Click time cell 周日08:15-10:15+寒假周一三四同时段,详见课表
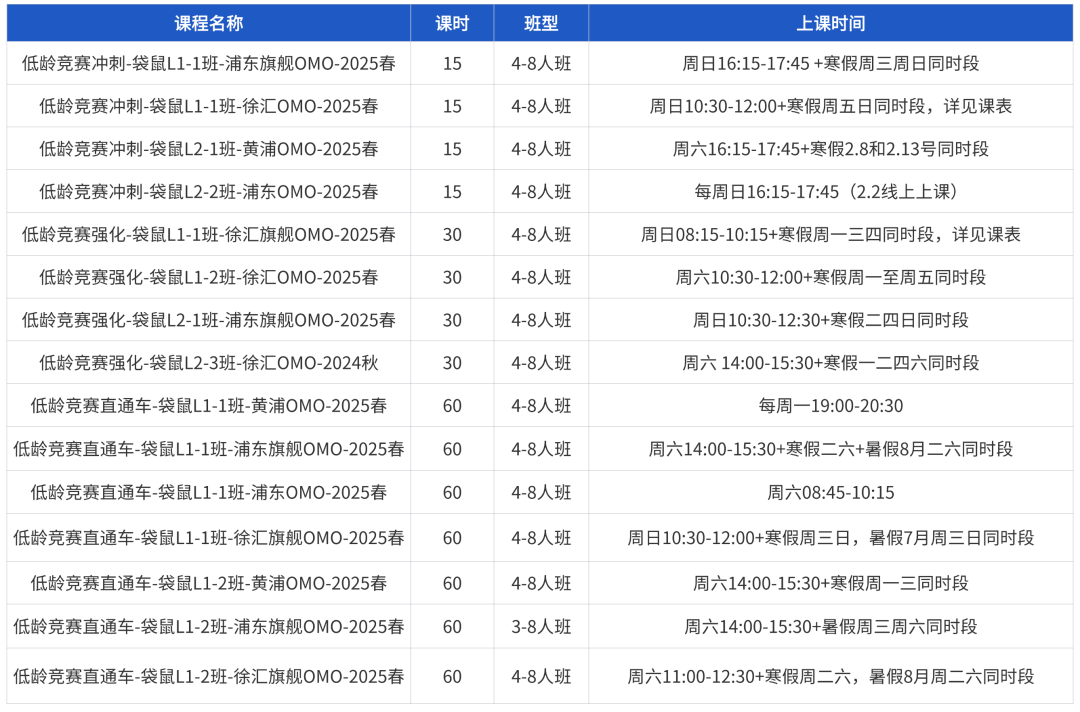Screen dimensions: 1080x712 pos(831,234)
